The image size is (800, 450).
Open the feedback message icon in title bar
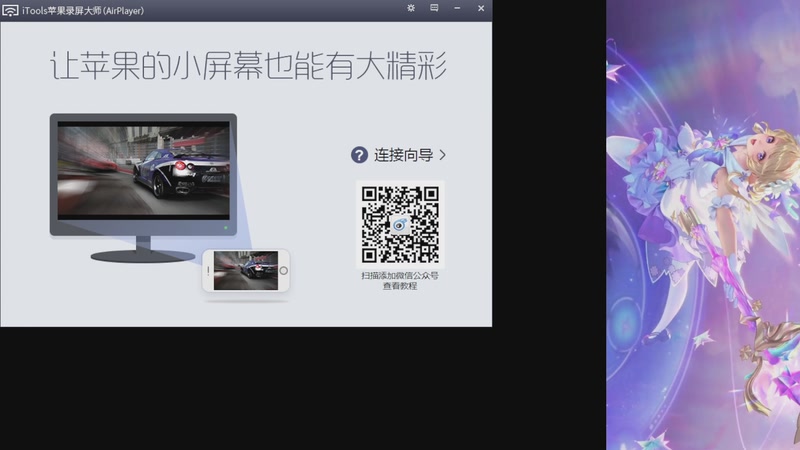[x=434, y=8]
